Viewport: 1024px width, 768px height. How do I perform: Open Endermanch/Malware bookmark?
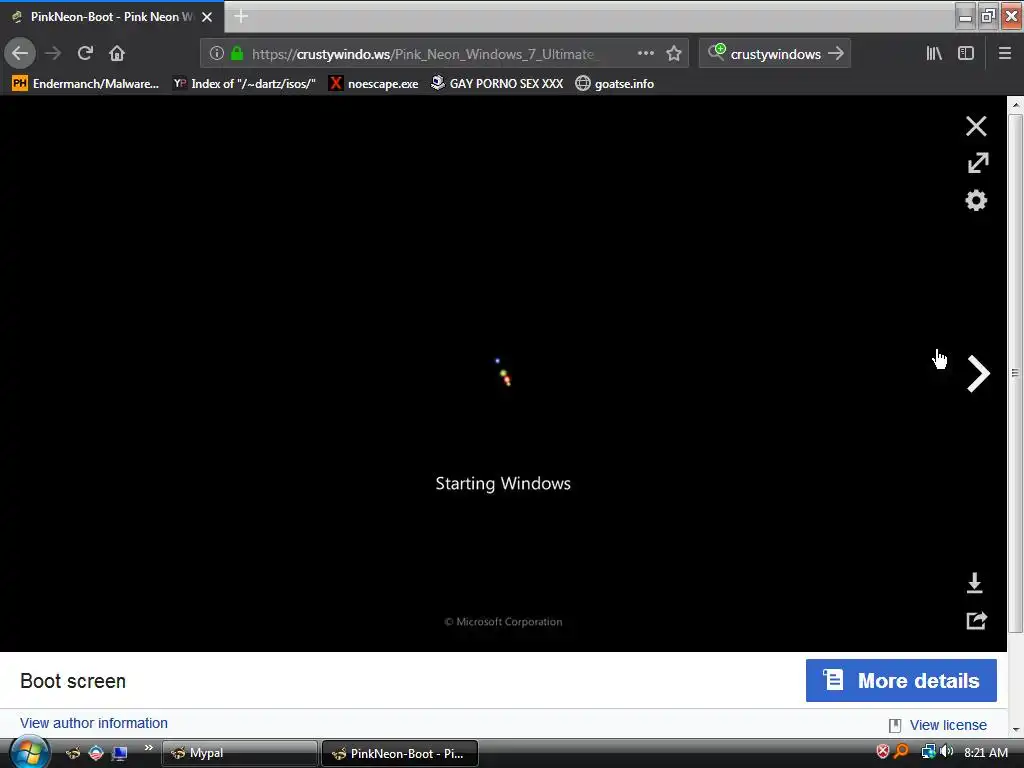click(x=86, y=83)
